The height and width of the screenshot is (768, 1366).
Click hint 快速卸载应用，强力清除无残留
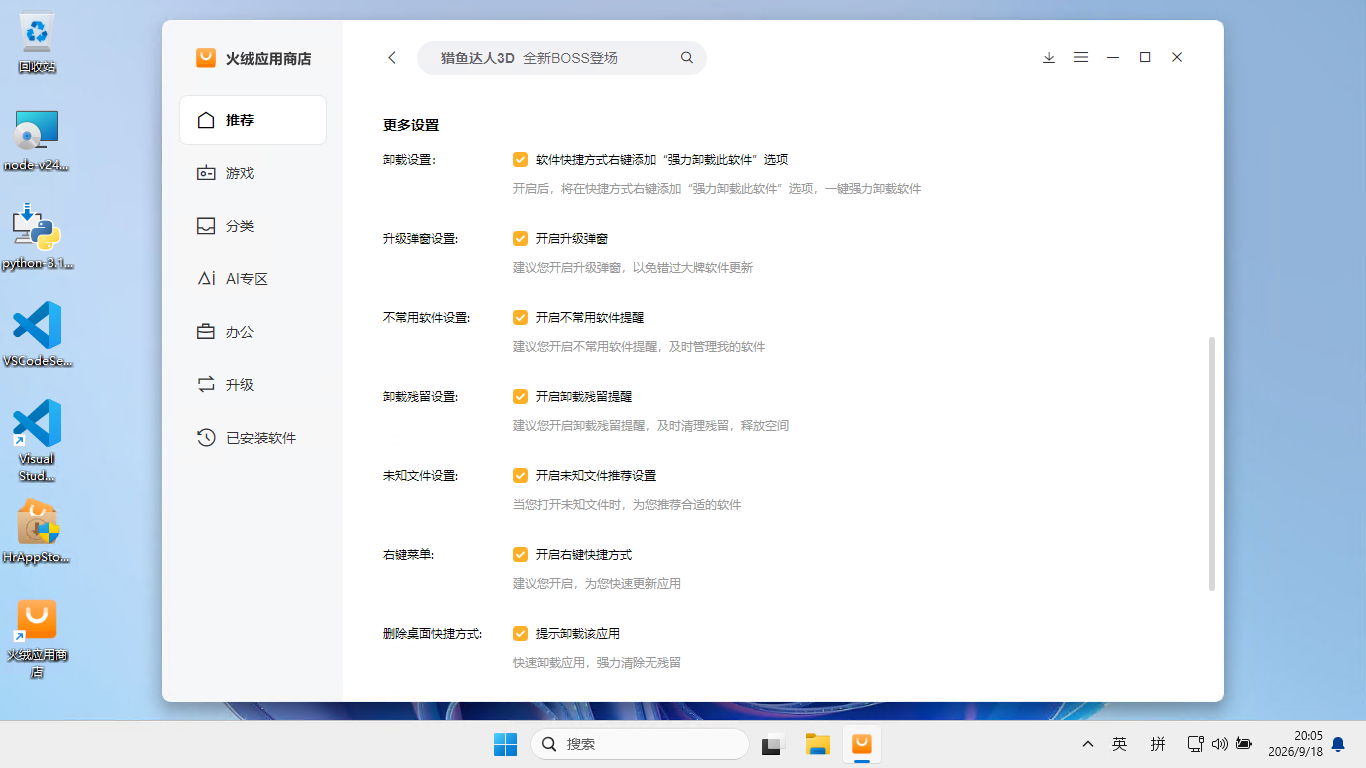coord(597,663)
